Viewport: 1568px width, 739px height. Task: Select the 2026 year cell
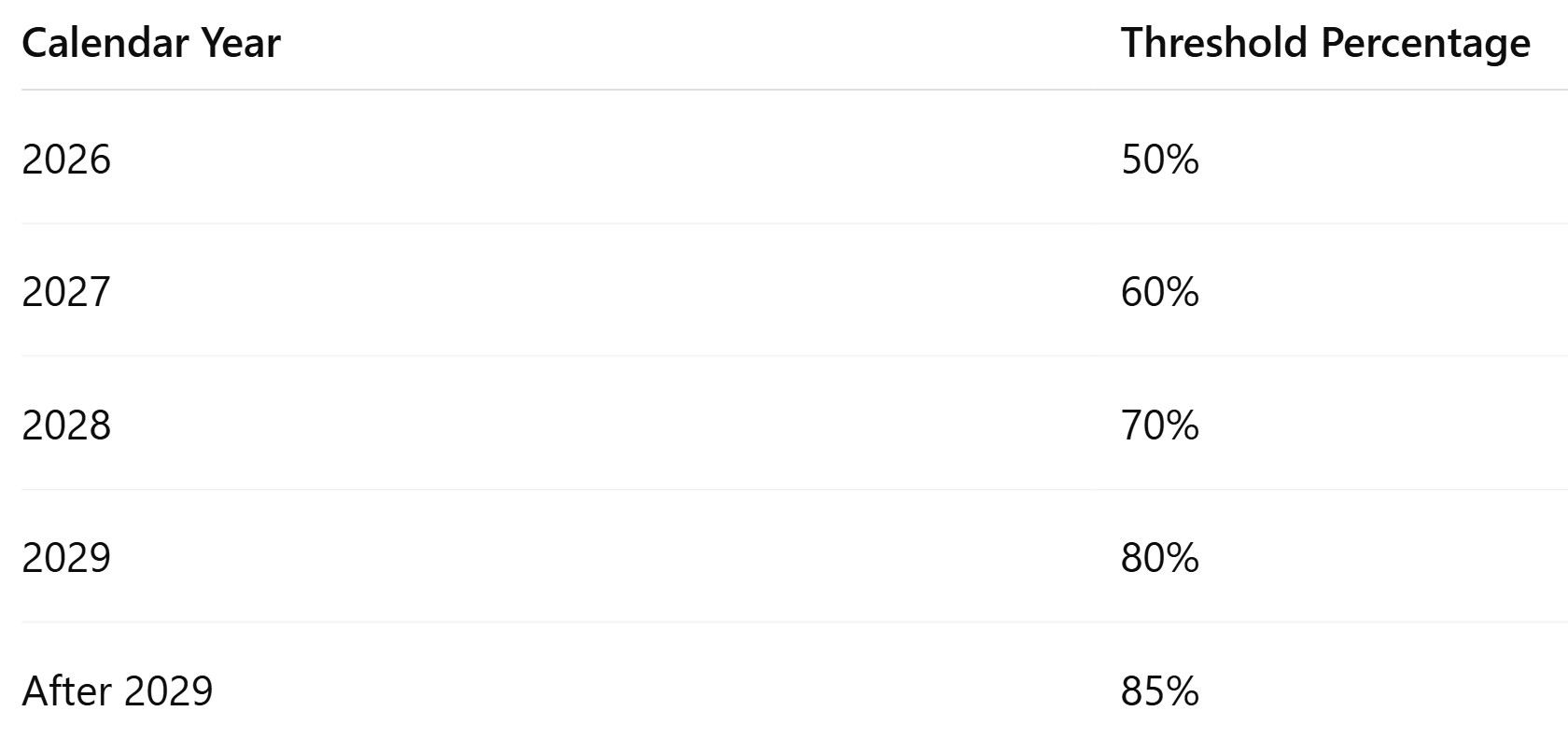tap(66, 160)
